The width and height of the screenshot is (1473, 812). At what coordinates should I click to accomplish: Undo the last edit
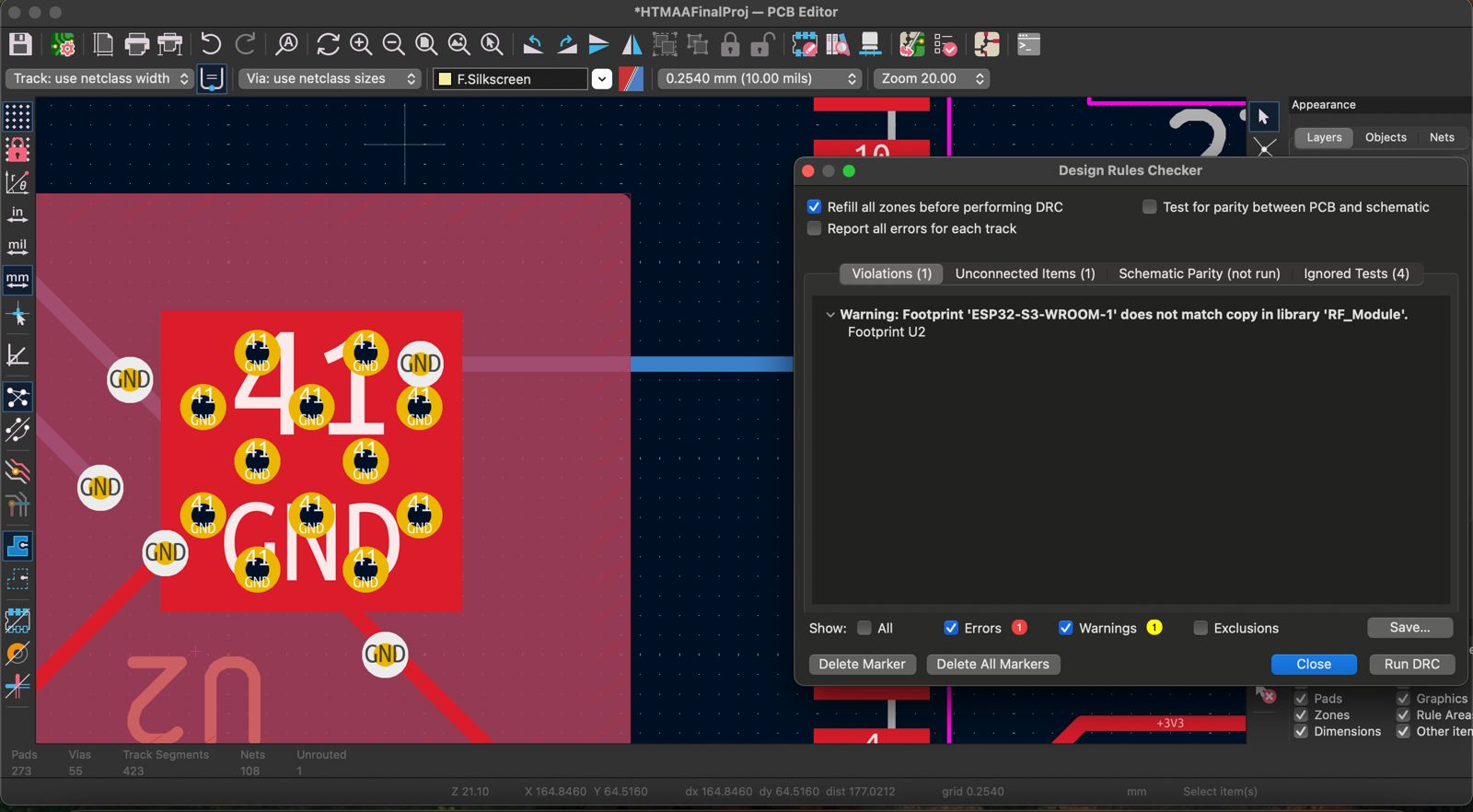211,44
